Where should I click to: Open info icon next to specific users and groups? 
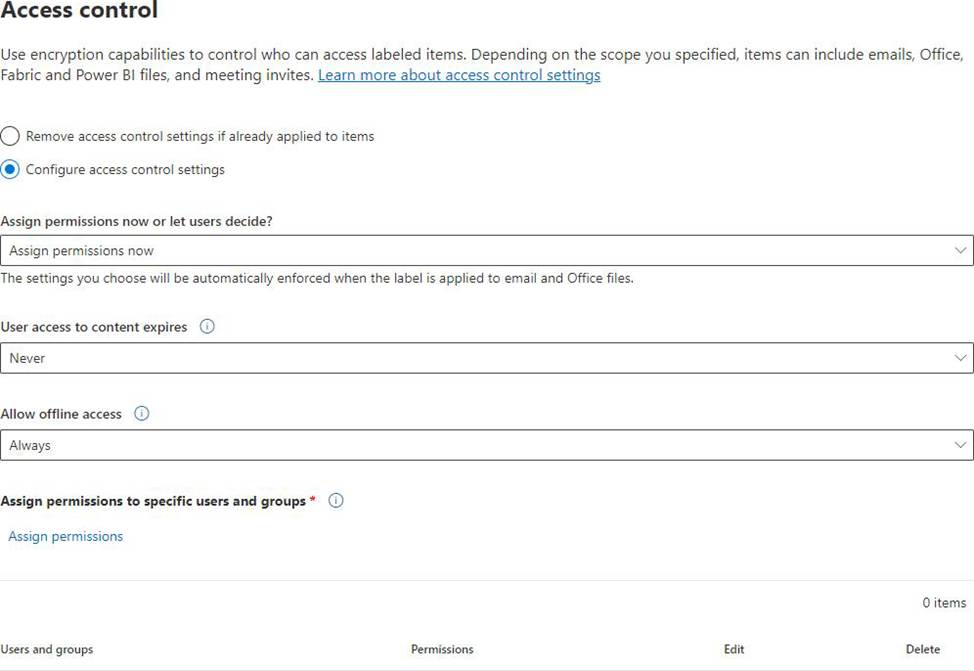coord(336,501)
